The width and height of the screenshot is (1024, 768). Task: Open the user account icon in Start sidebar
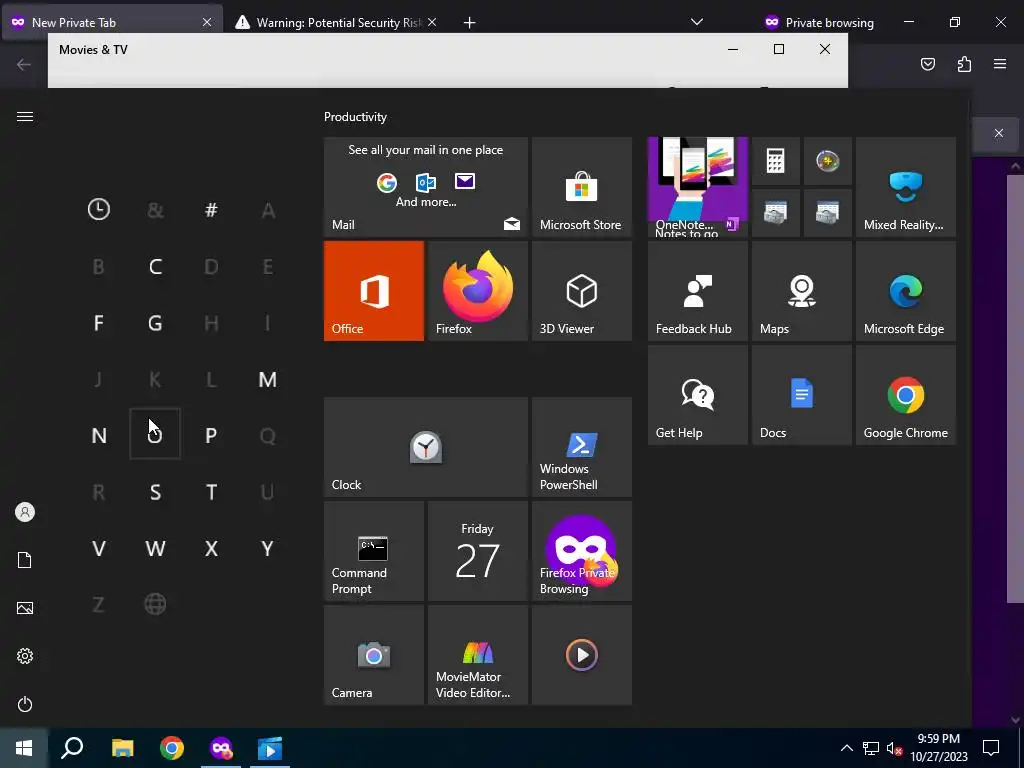[25, 512]
